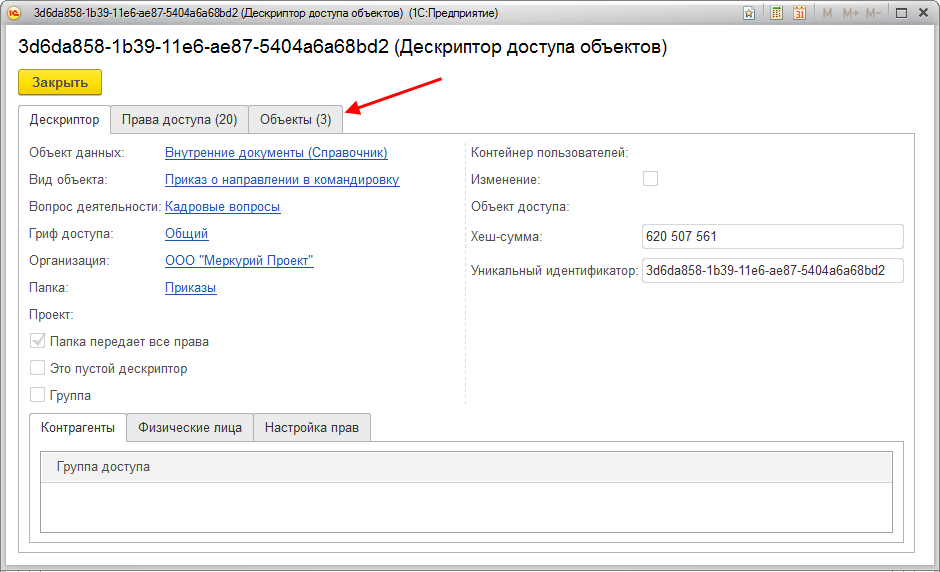
Task: Toggle the Изменение checkbox
Action: [651, 179]
